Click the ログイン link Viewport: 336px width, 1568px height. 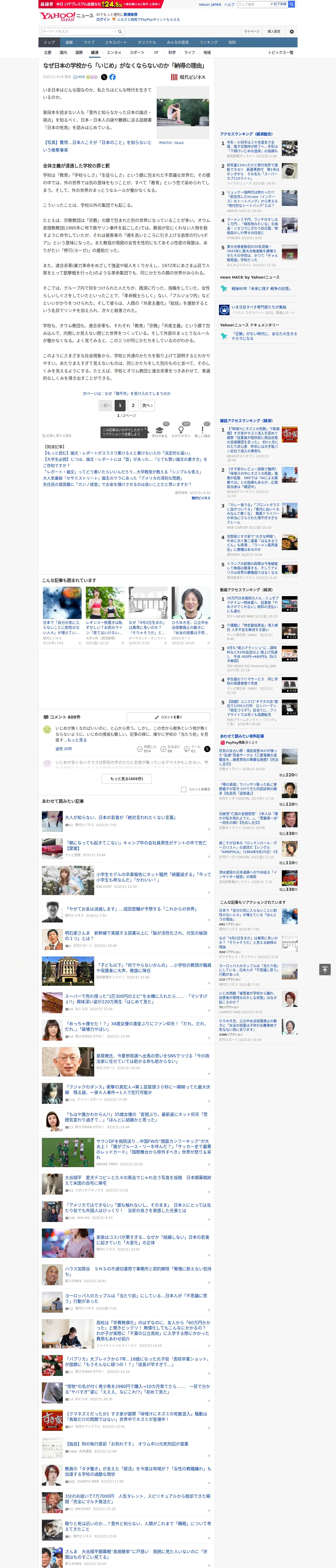(x=103, y=20)
